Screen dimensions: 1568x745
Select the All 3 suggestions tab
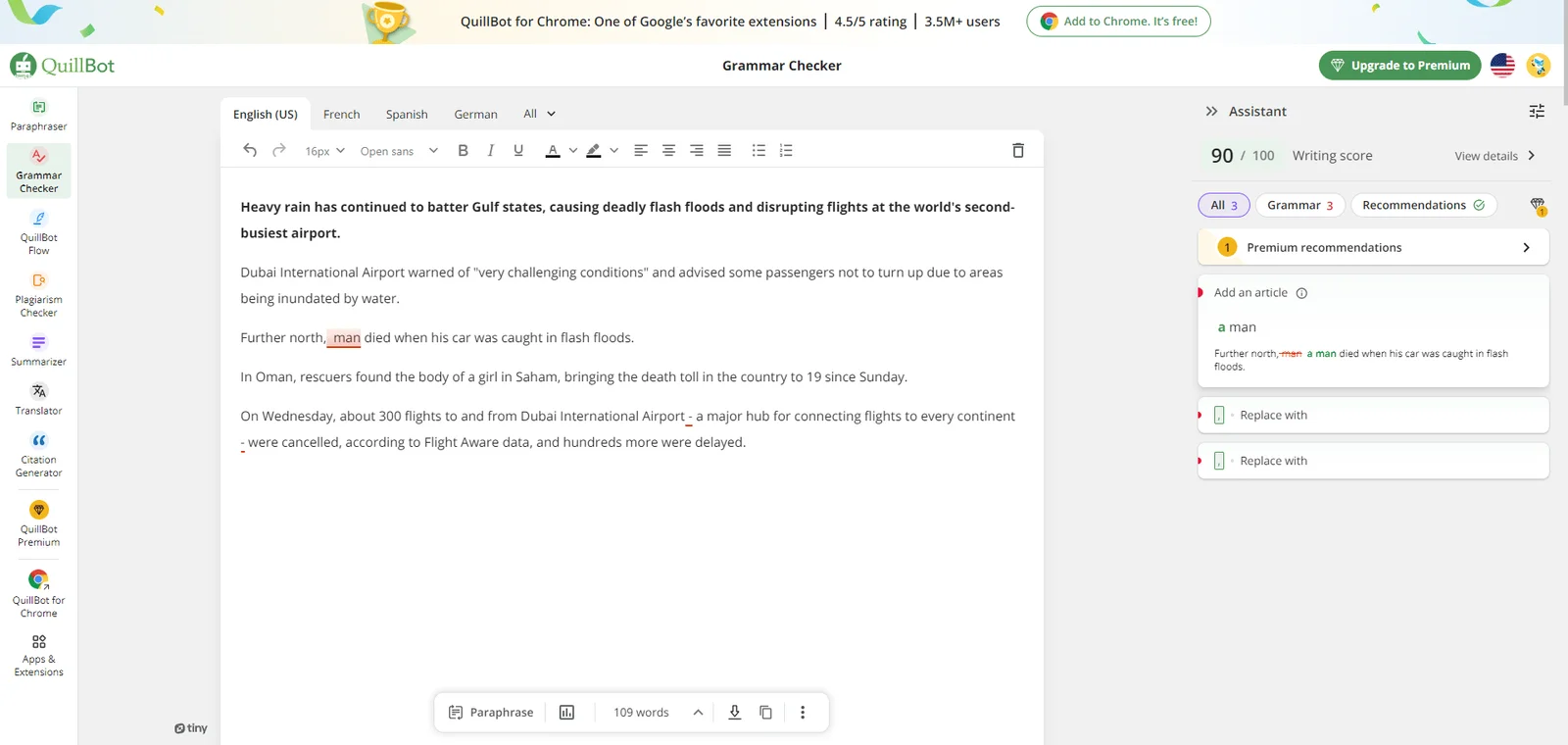tap(1224, 205)
